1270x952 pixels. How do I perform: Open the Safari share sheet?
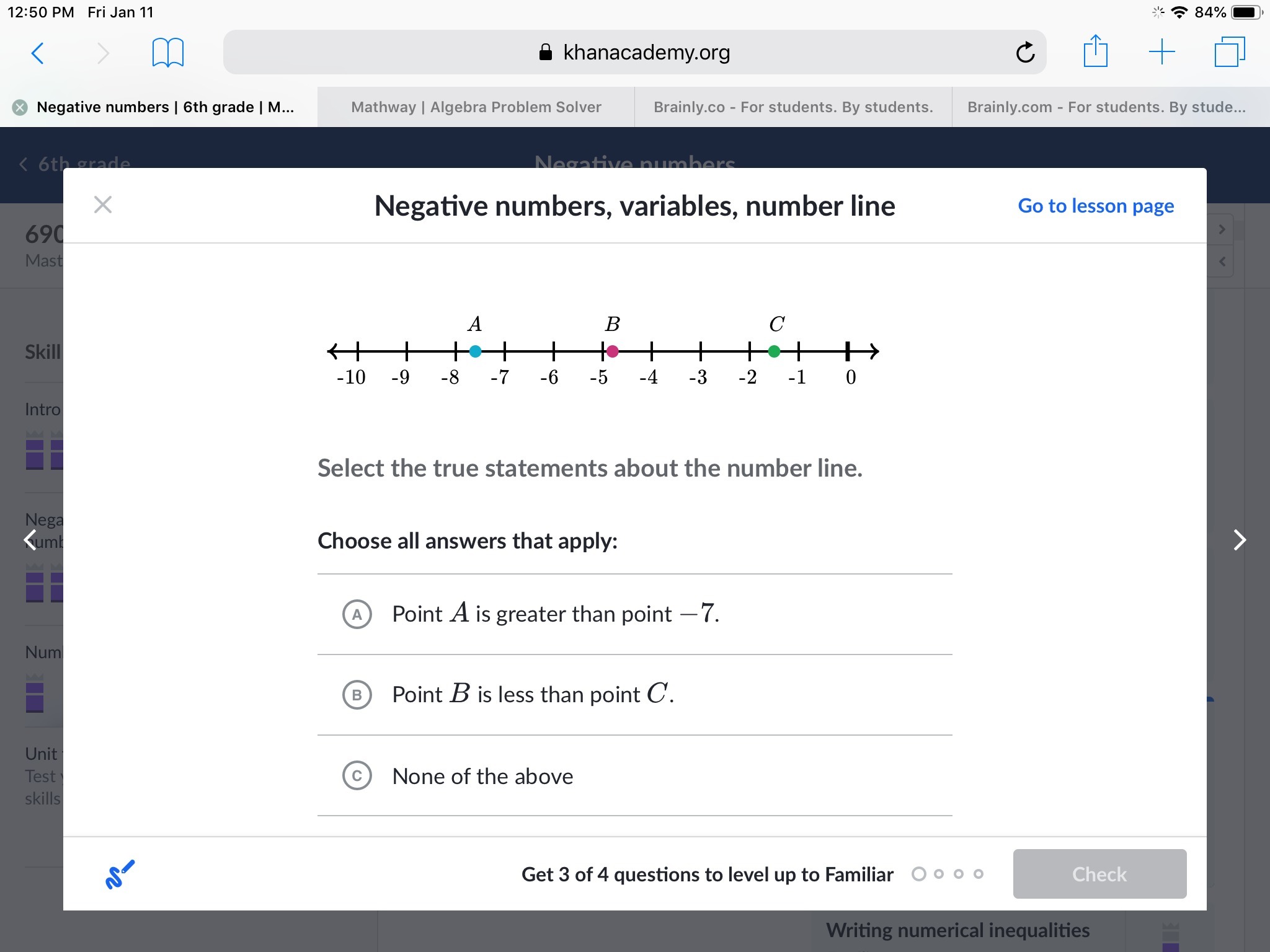coord(1095,51)
